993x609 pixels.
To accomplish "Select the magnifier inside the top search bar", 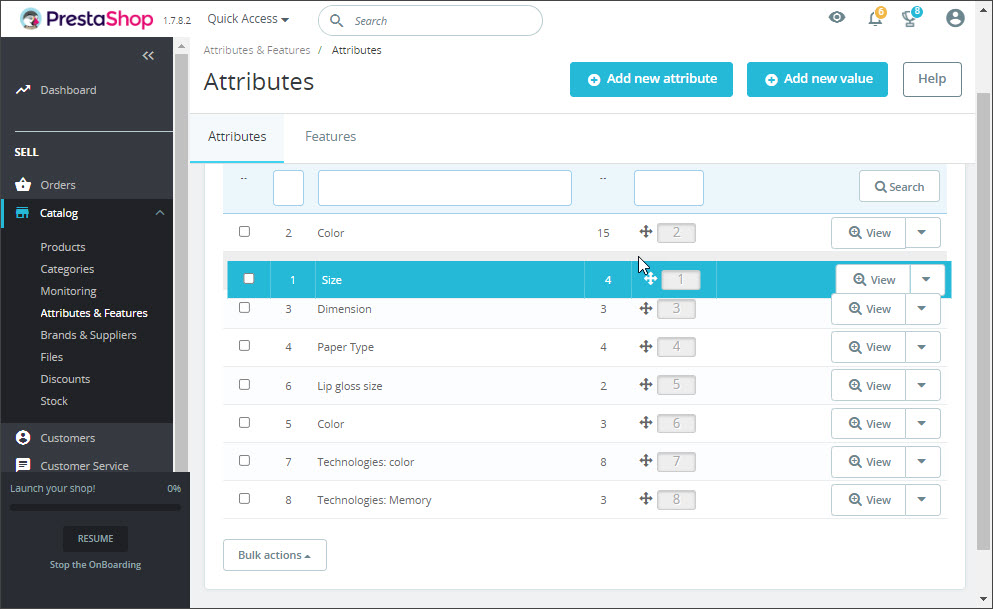I will click(x=336, y=20).
